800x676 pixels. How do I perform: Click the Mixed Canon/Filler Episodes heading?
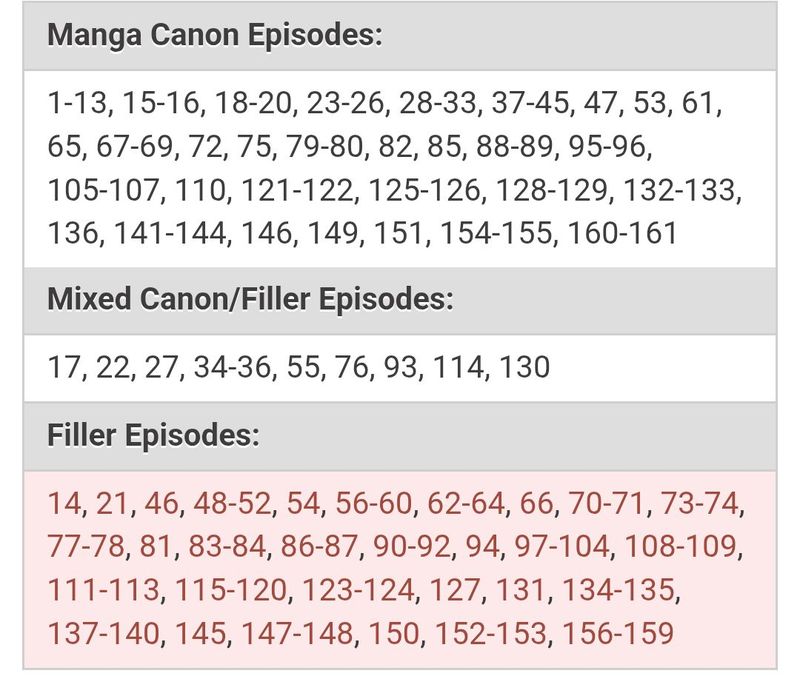coord(250,301)
